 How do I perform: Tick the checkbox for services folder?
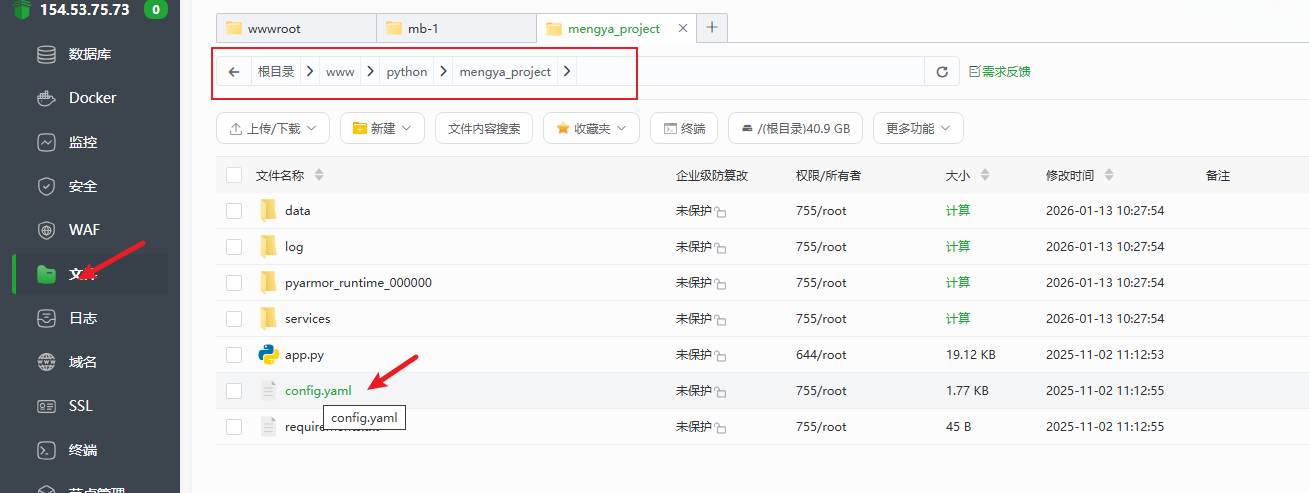point(234,319)
